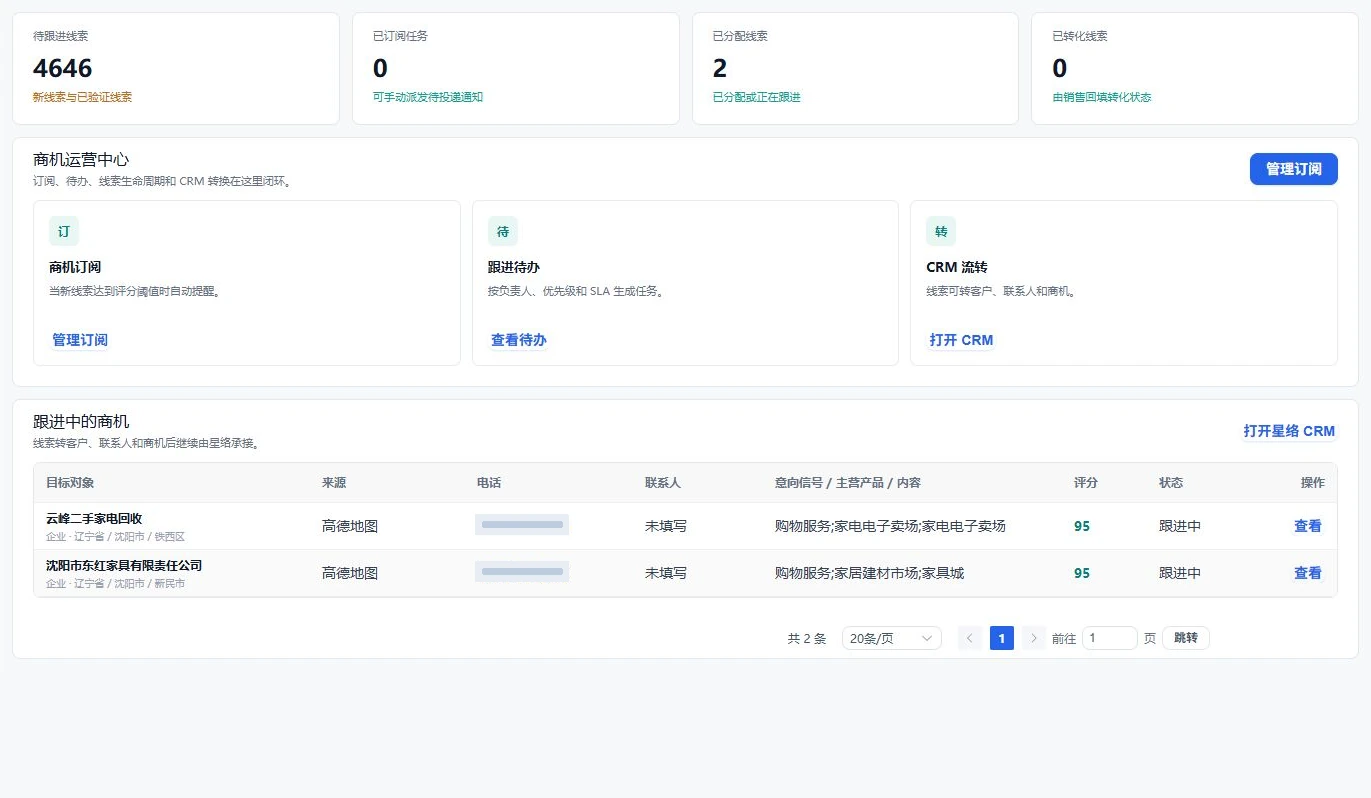Click 购物服务;家居建材市场;家具城 cell
The image size is (1371, 798).
(869, 573)
